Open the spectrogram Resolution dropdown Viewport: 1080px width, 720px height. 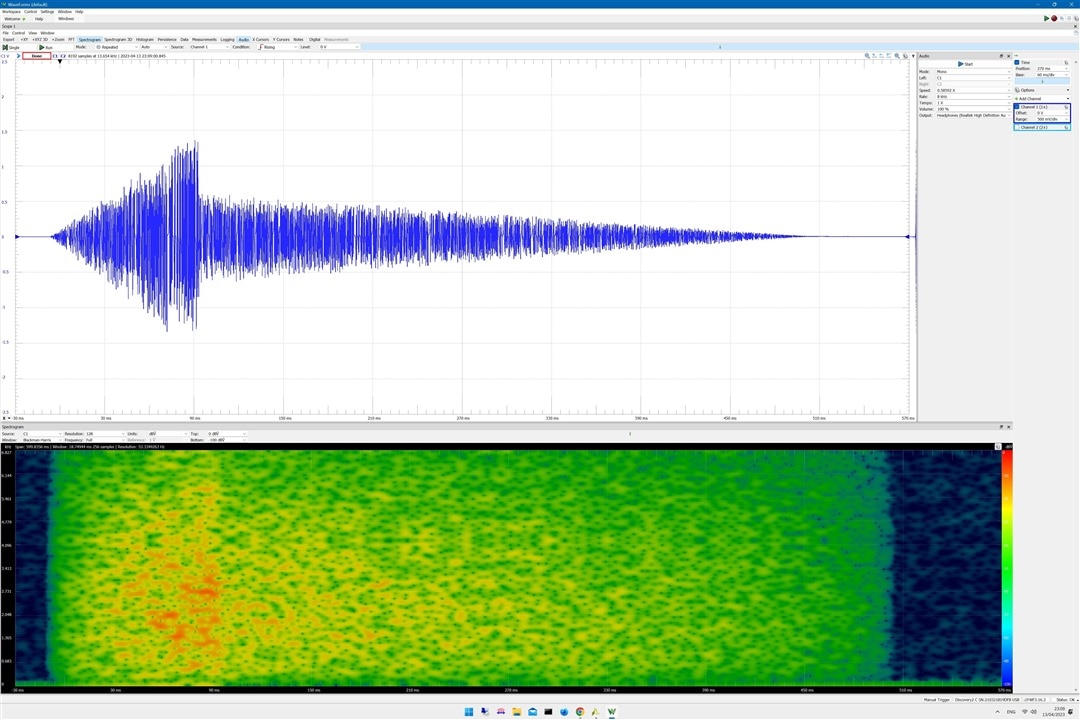104,433
